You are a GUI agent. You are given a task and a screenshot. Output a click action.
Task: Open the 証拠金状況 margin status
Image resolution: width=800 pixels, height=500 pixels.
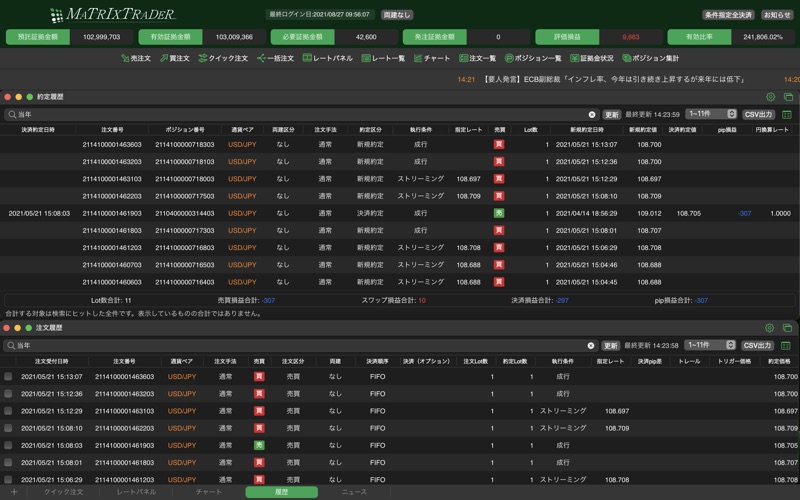click(x=592, y=58)
